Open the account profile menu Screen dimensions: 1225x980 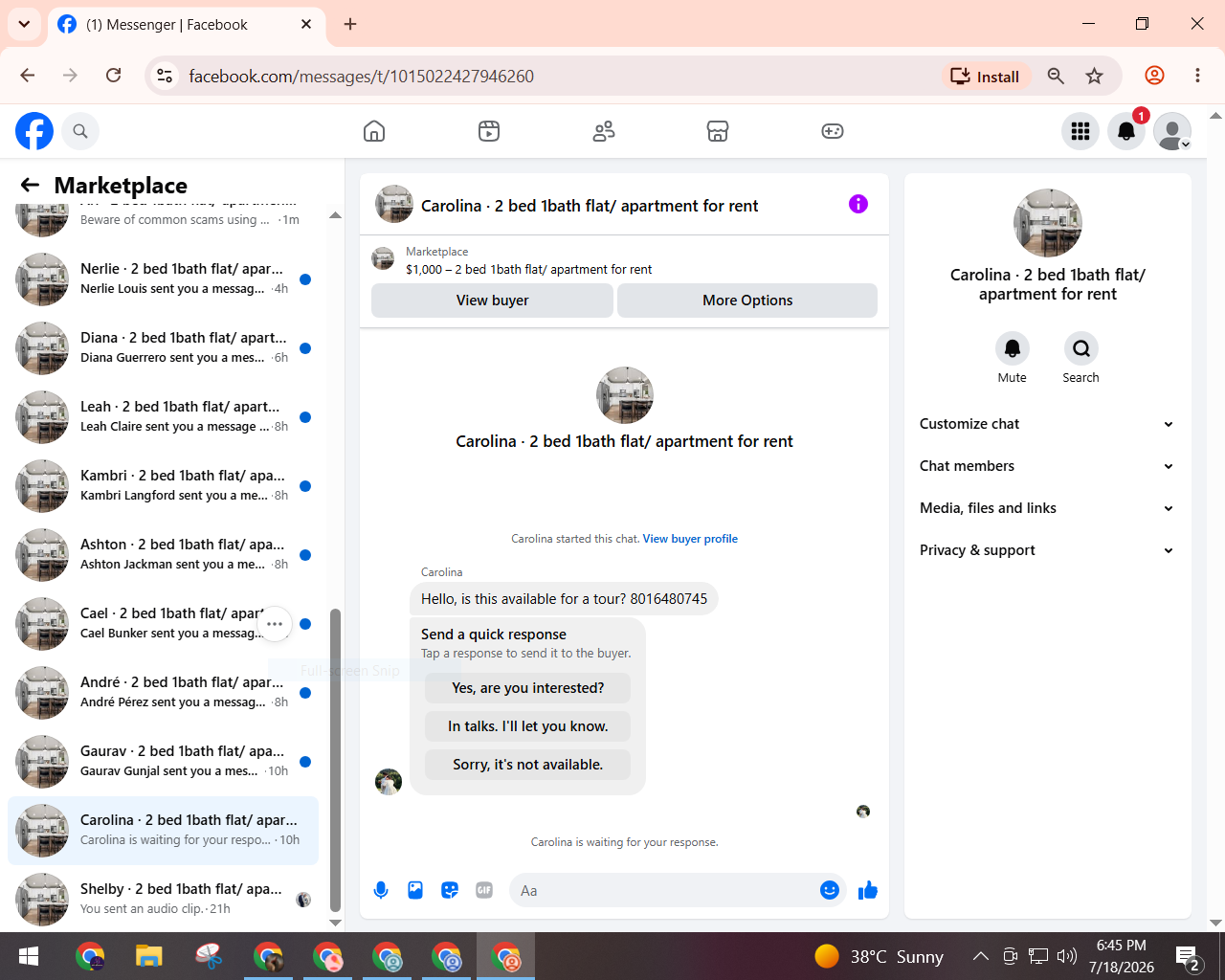[x=1172, y=131]
